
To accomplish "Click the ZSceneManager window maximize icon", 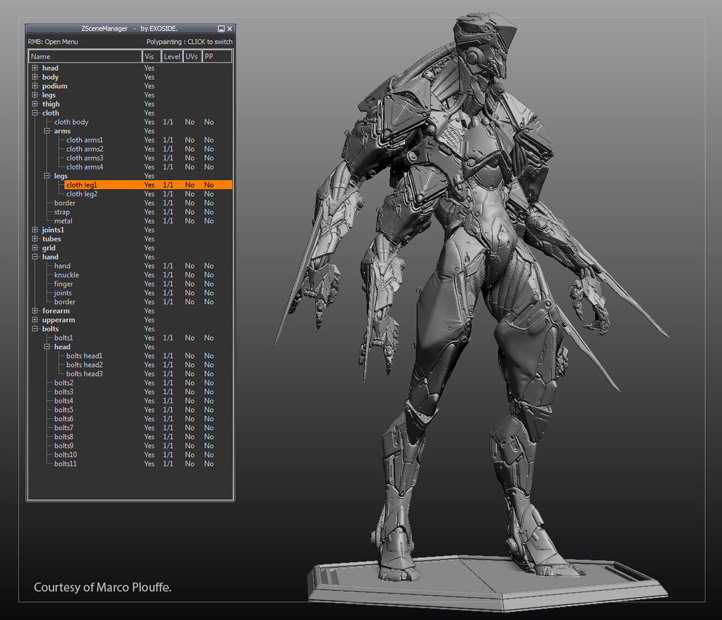I will (x=220, y=29).
